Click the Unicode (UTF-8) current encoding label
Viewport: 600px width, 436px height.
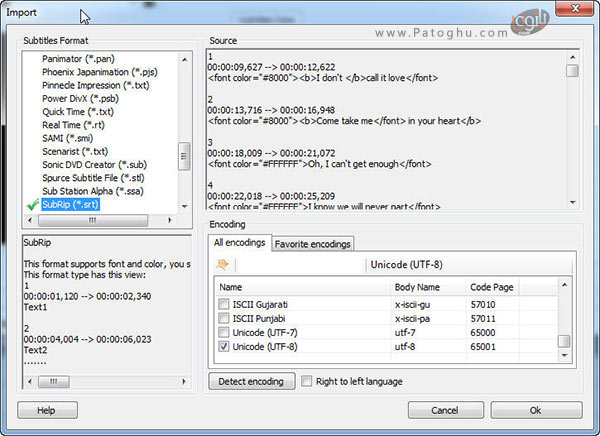pos(406,265)
